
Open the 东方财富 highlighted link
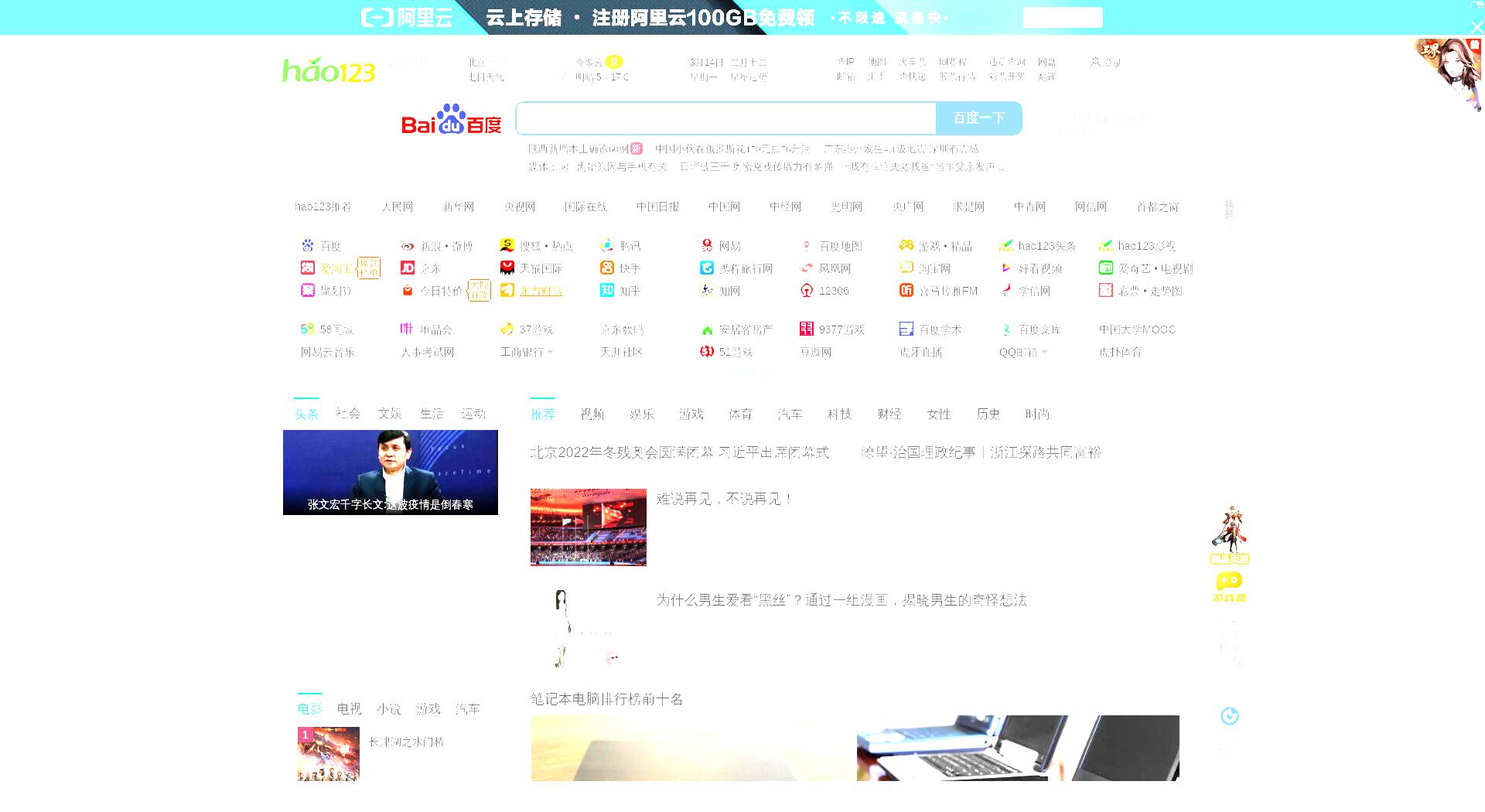(x=541, y=291)
